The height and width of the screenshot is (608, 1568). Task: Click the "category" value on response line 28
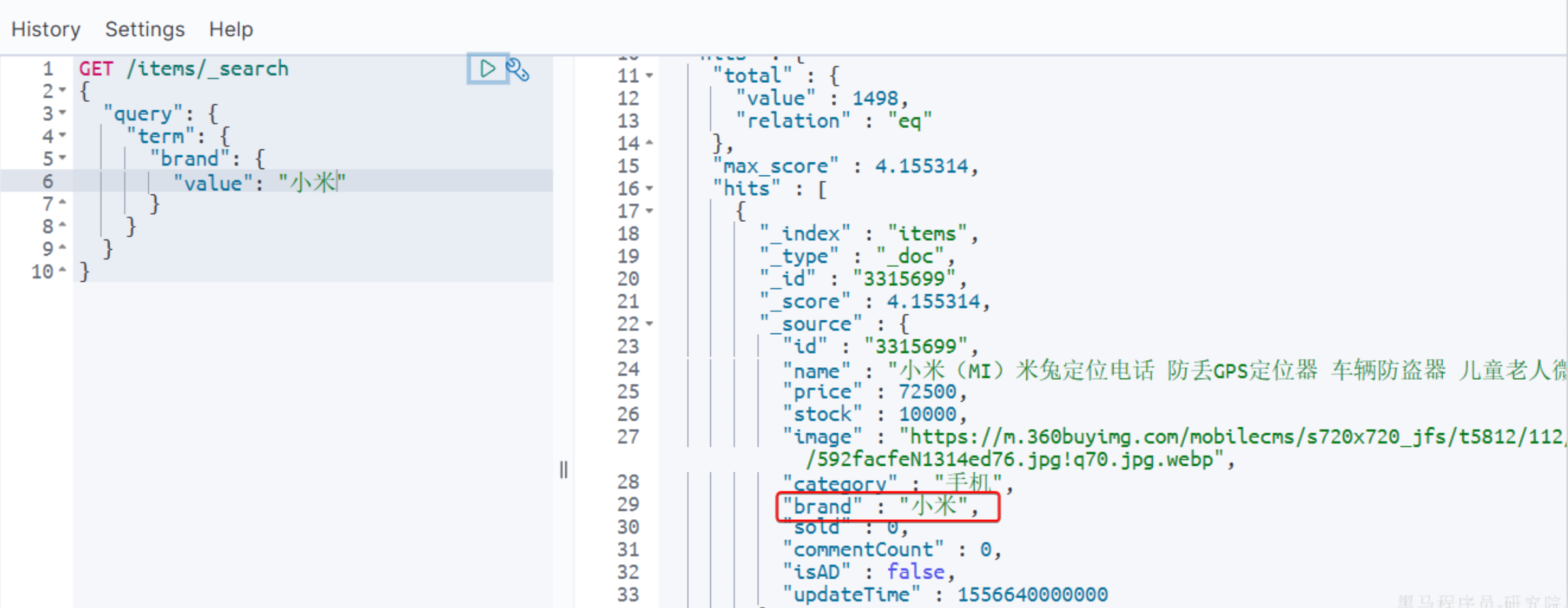coord(968,483)
